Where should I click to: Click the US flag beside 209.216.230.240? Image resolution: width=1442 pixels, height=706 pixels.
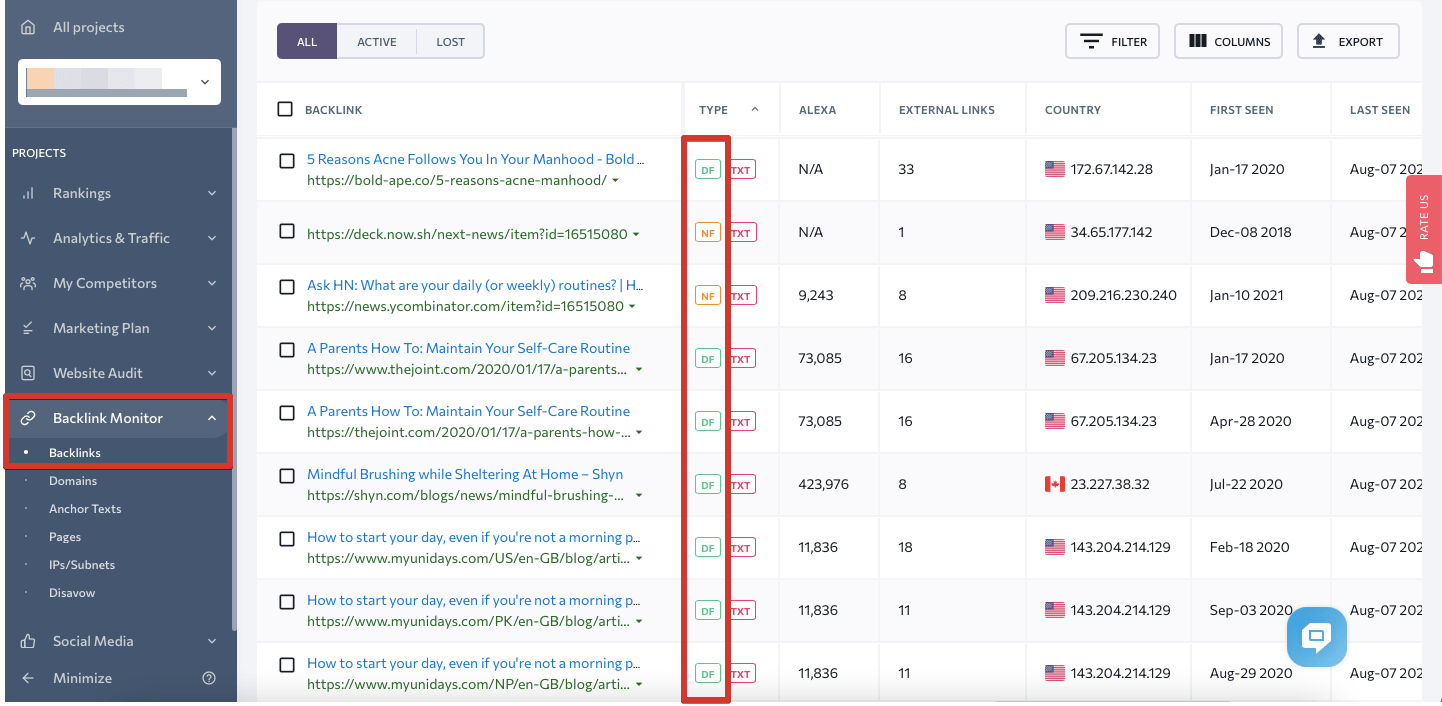[1055, 295]
